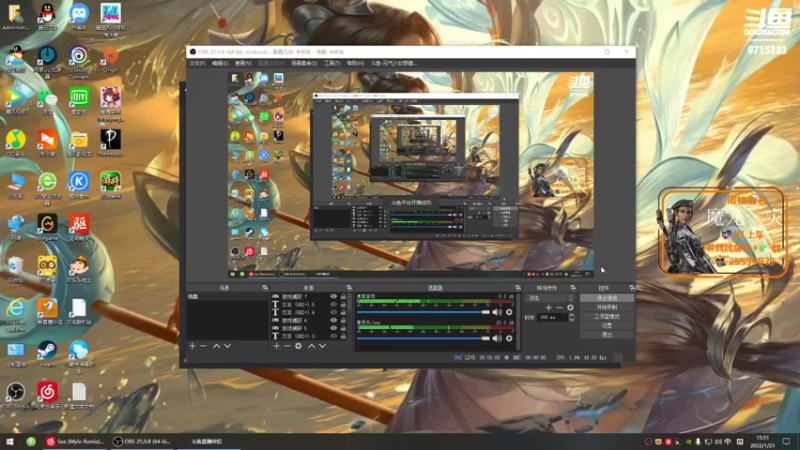Viewport: 800px width, 450px height.
Task: Open desktop audio settings gear
Action: tap(509, 312)
